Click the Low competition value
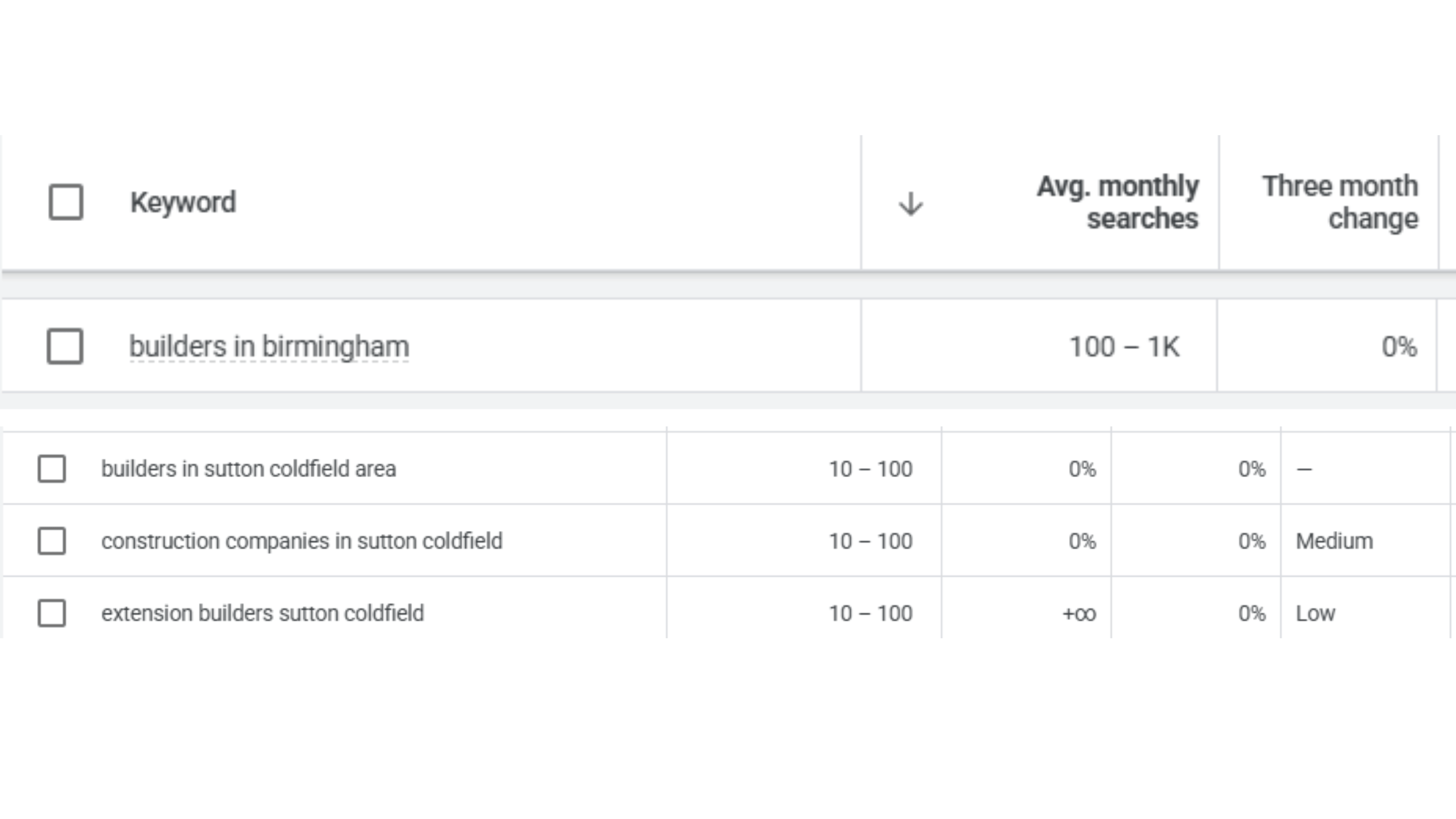This screenshot has width=1456, height=819. click(x=1315, y=613)
